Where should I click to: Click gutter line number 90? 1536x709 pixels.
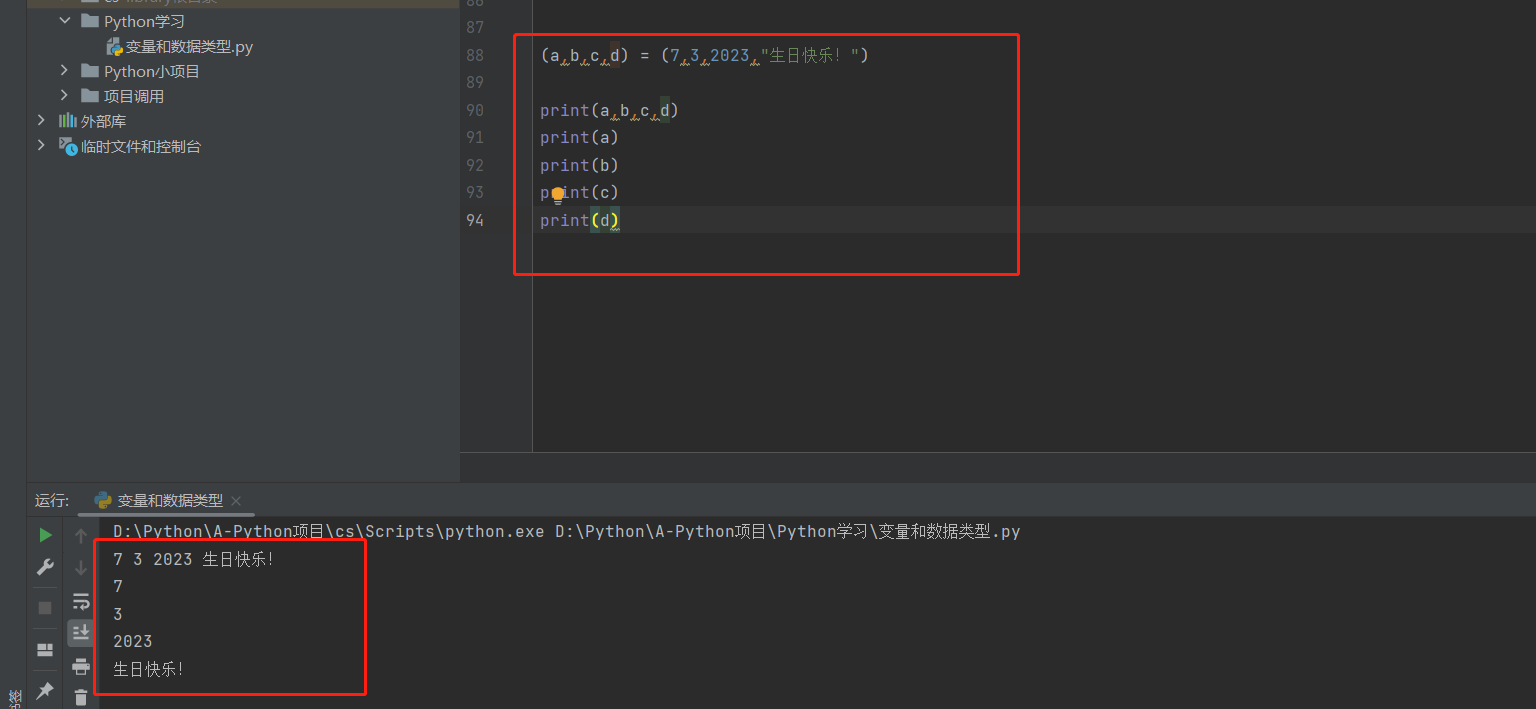click(475, 111)
